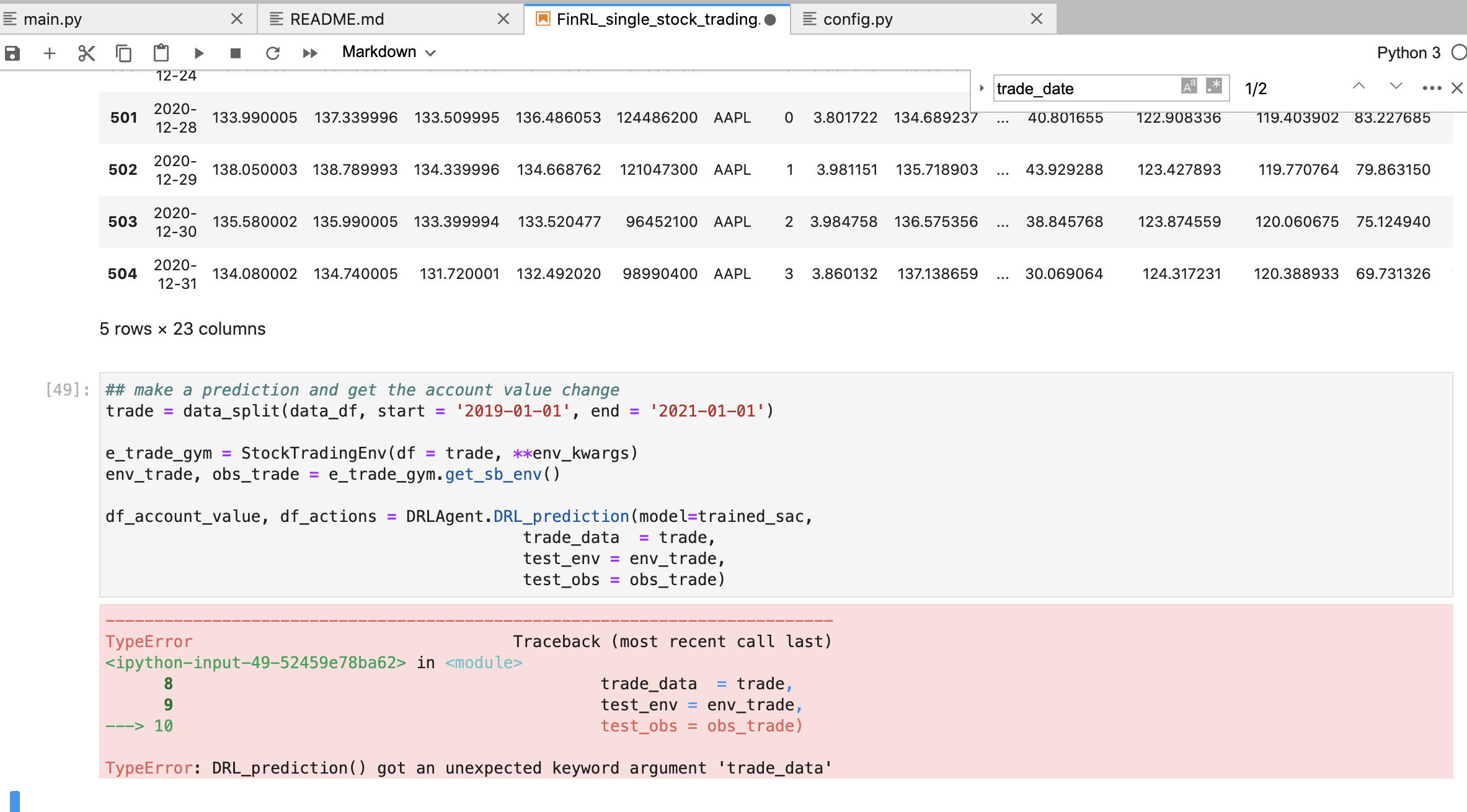Click inside the trade_date search field
1467x812 pixels.
pos(1085,88)
